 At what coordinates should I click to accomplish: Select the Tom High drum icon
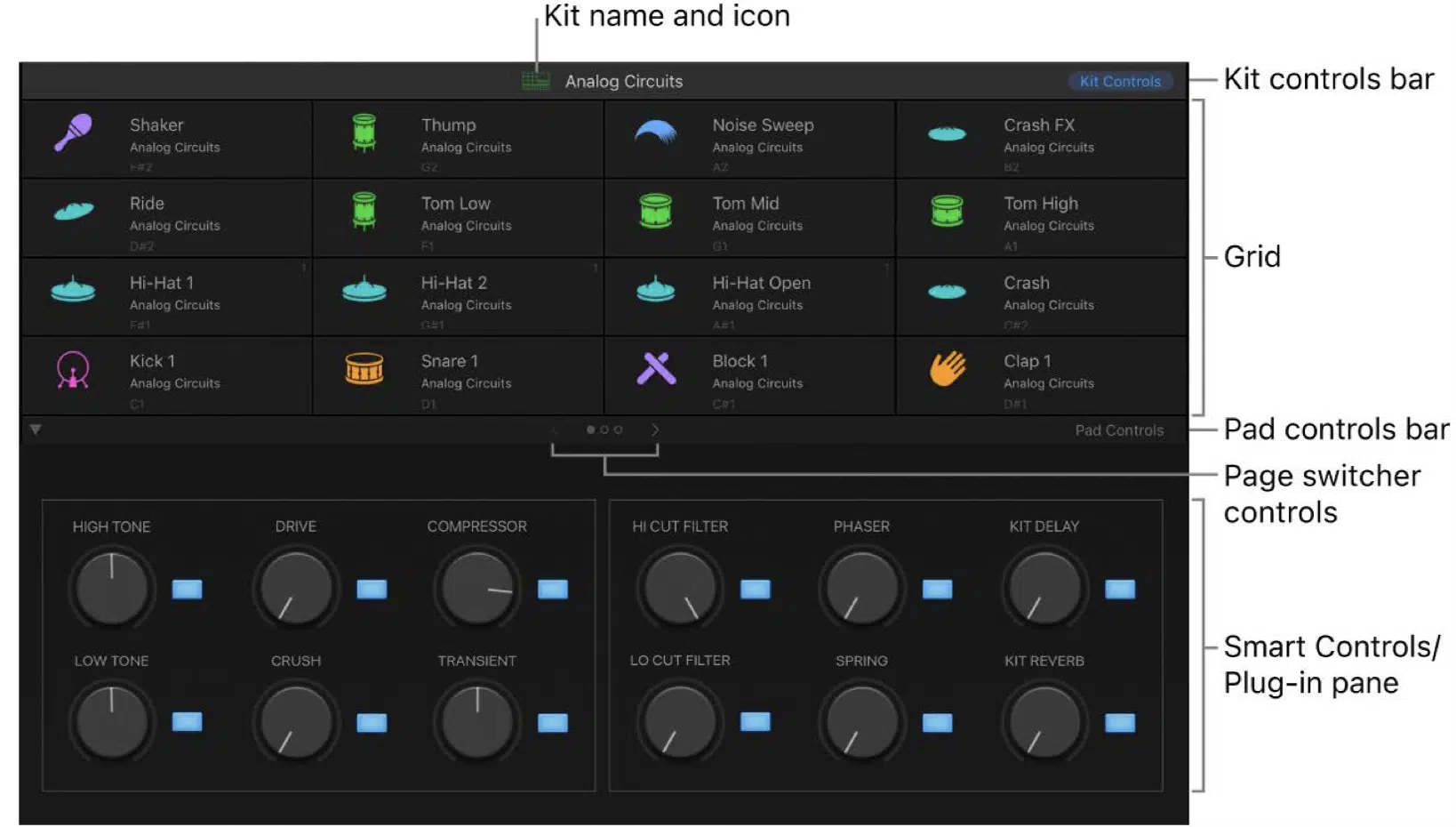coord(947,211)
